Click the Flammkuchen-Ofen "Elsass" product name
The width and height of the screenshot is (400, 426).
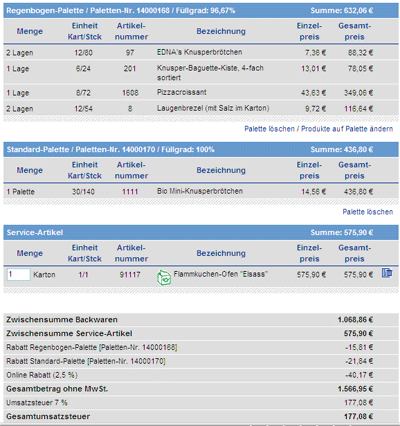coord(220,274)
